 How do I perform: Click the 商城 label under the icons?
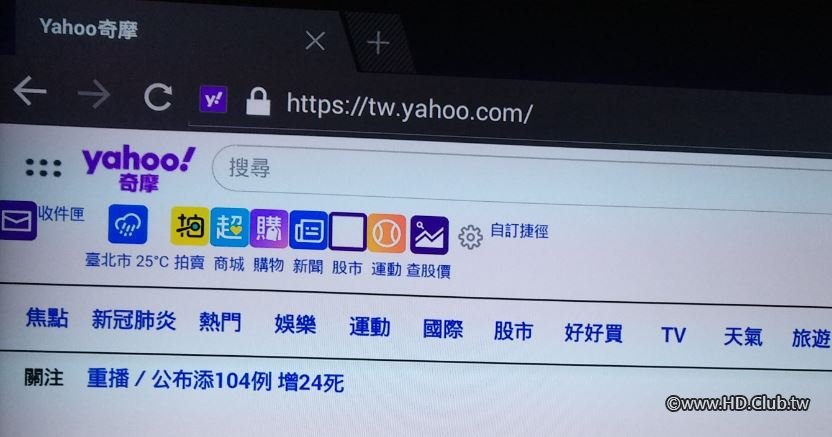229,264
